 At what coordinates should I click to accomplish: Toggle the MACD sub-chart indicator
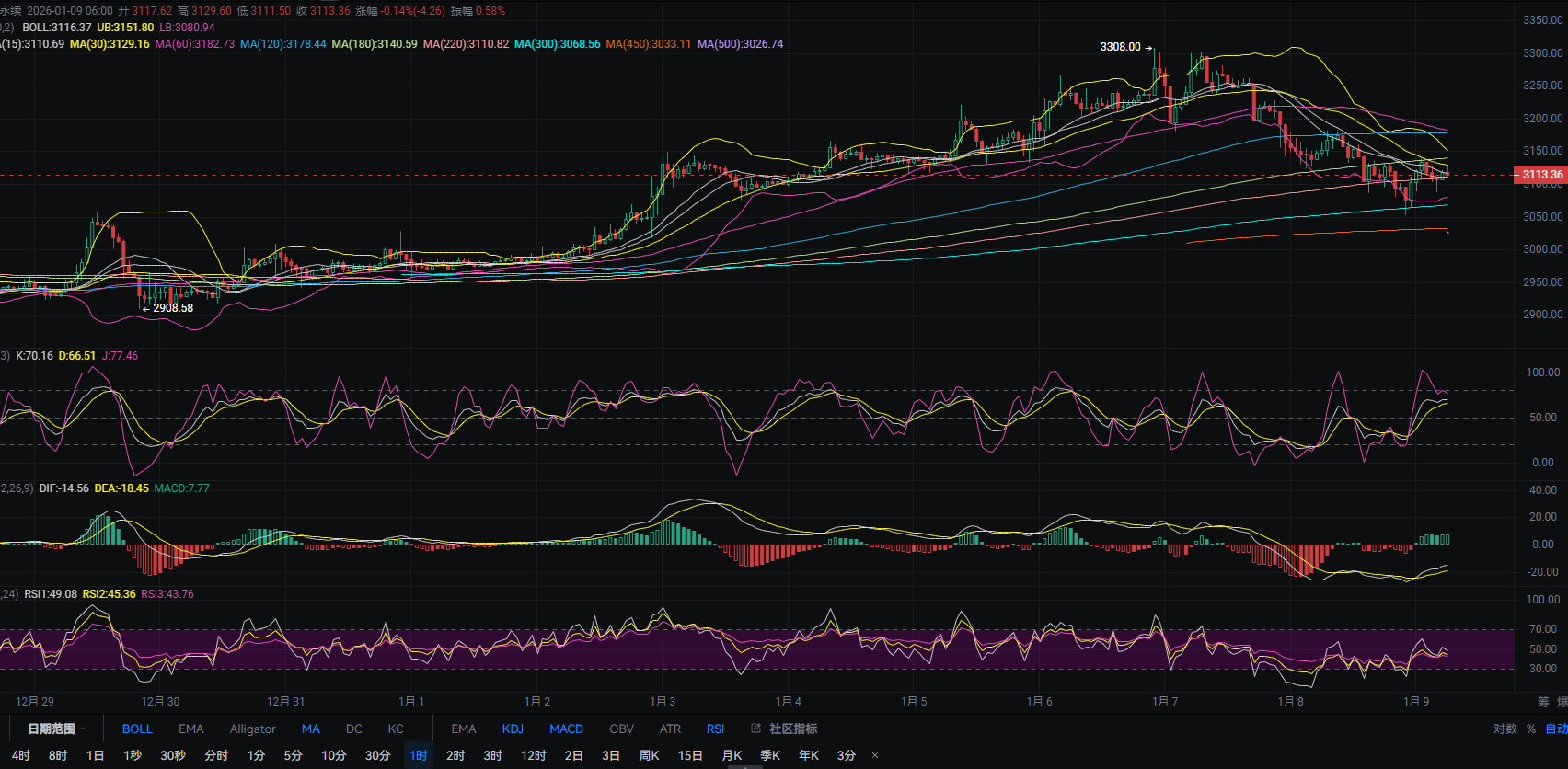566,729
